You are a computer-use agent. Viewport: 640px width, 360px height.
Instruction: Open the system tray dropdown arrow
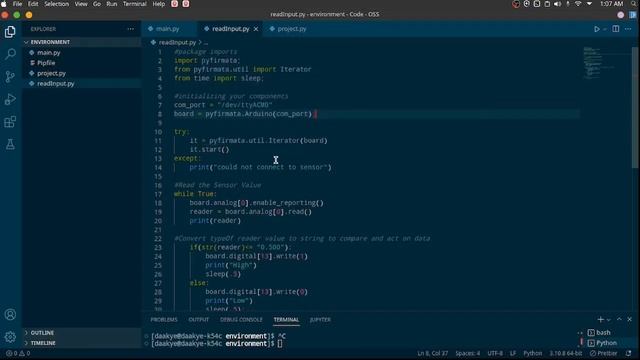click(x=589, y=4)
